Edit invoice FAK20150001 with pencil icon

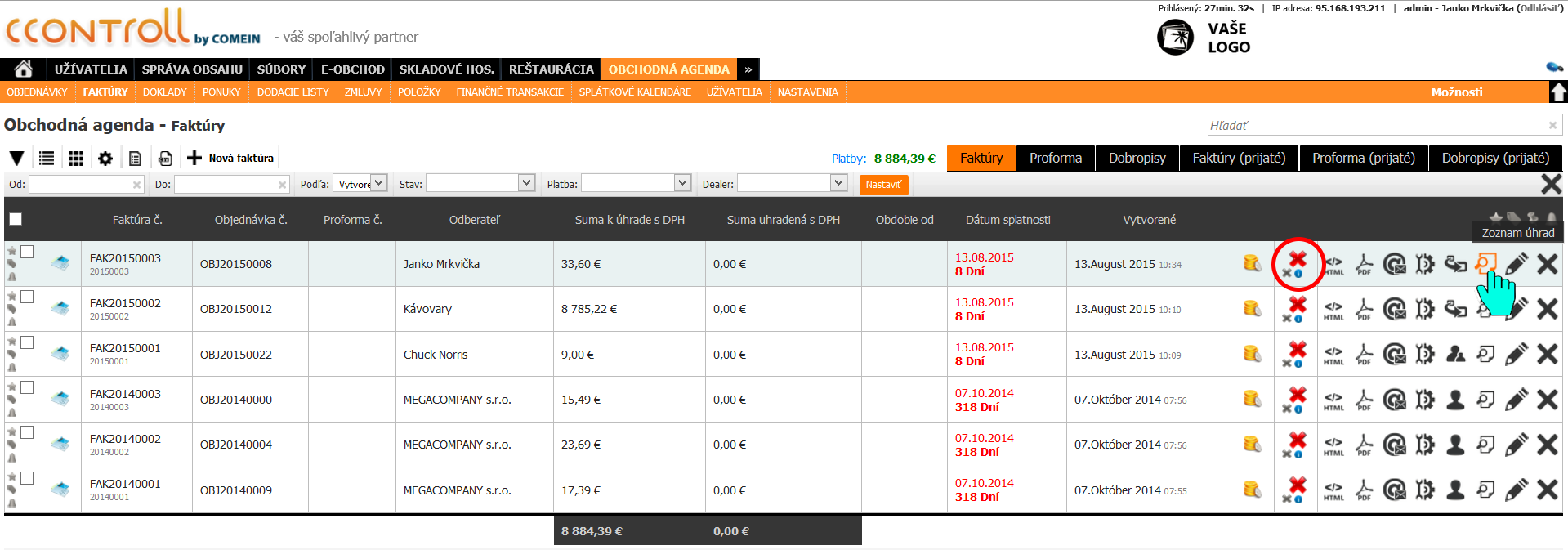click(x=1516, y=354)
